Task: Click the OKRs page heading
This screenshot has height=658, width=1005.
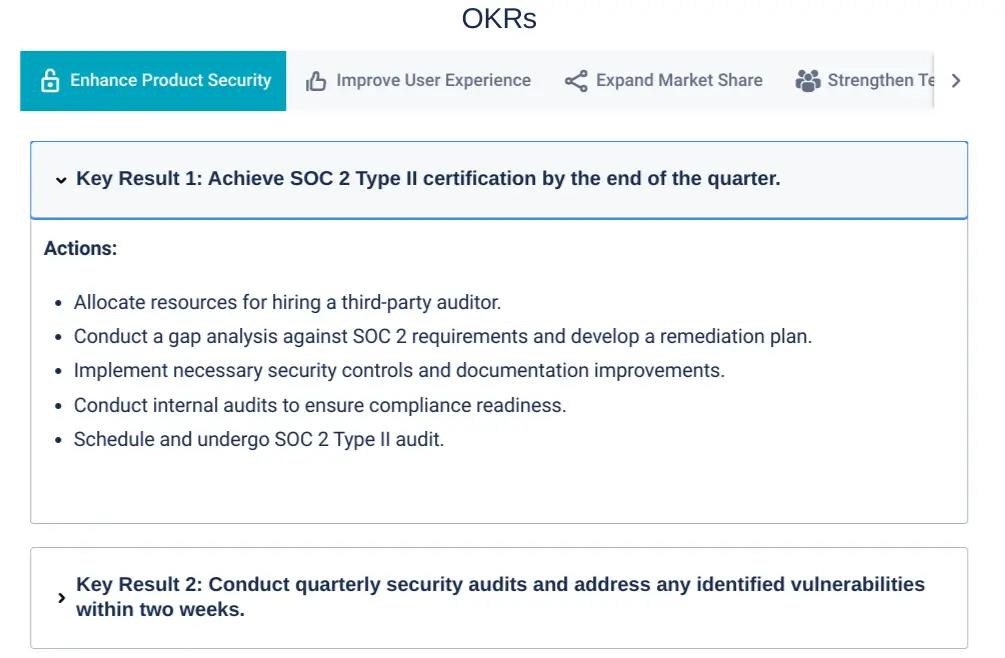Action: point(499,19)
